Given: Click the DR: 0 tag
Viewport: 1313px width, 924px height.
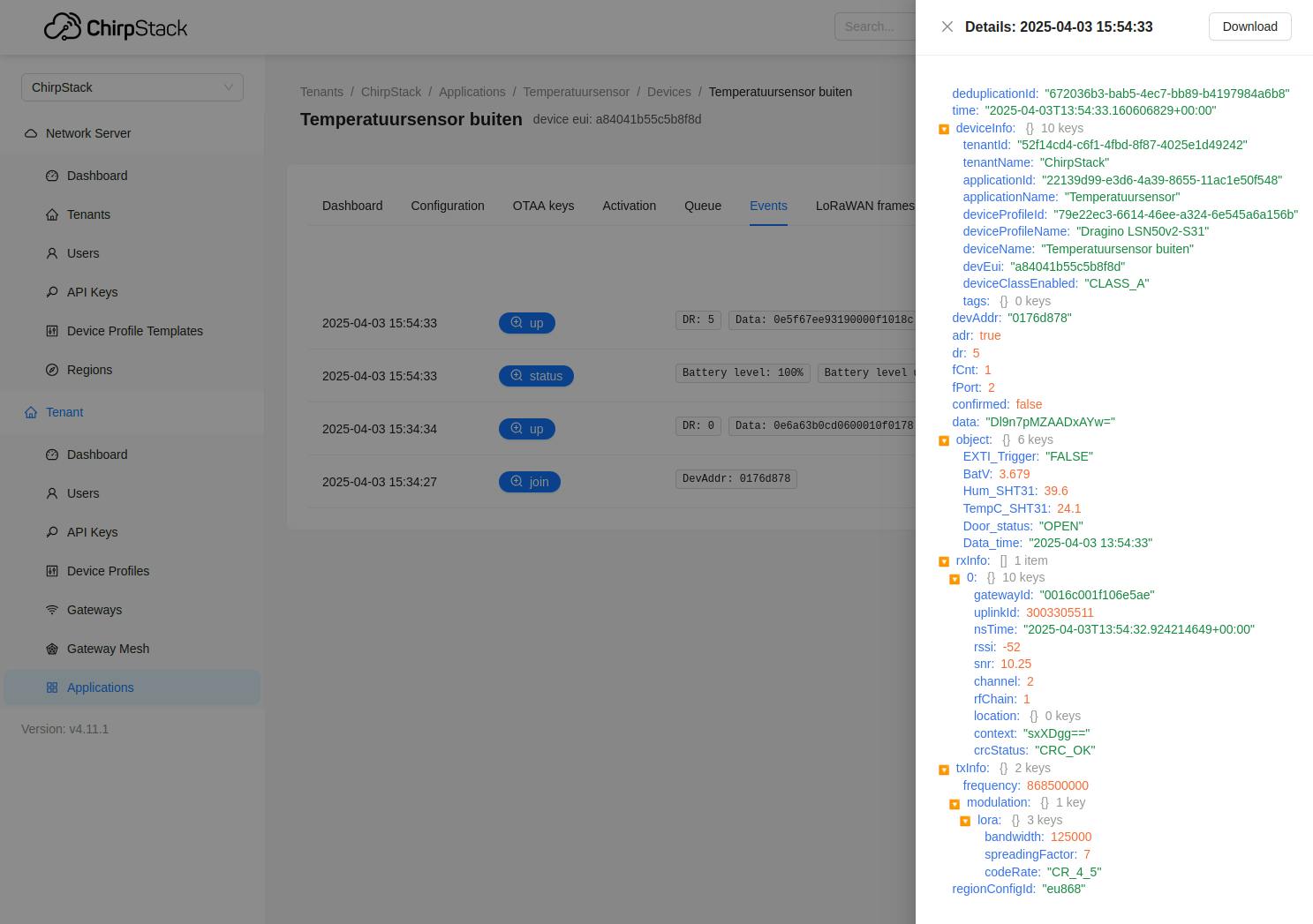Looking at the screenshot, I should pos(698,426).
